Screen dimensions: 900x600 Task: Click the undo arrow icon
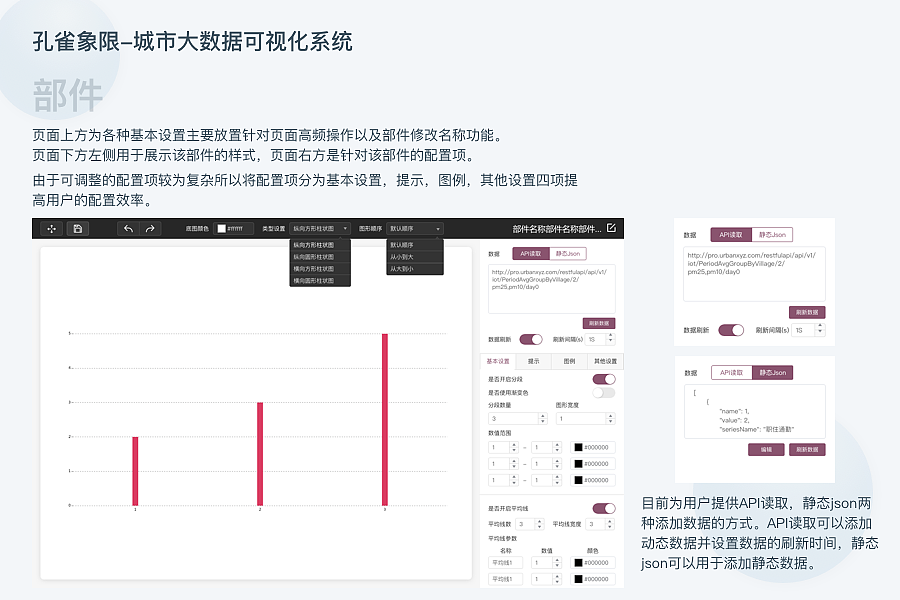[130, 227]
